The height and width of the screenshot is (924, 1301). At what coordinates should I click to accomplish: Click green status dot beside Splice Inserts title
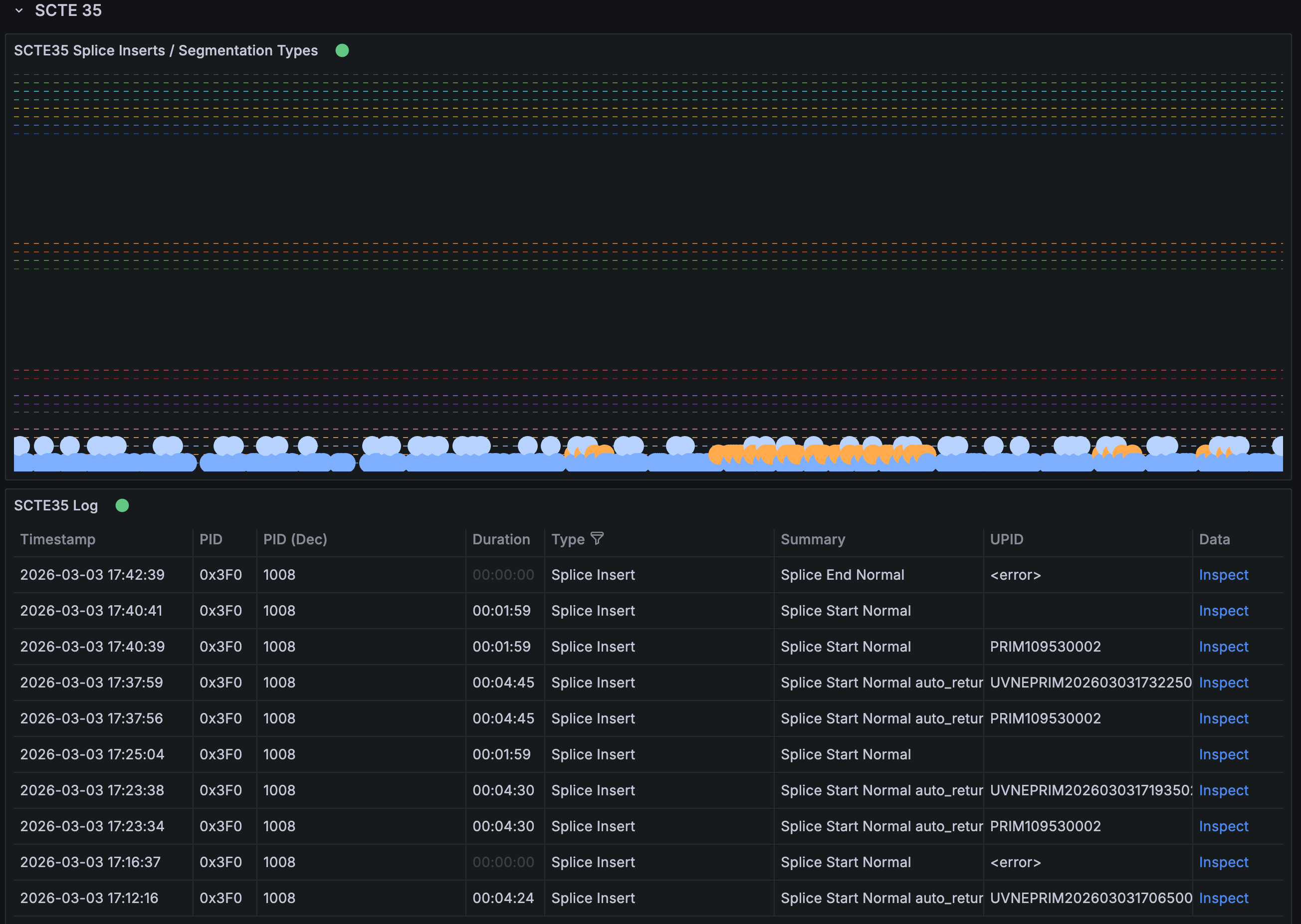point(342,50)
